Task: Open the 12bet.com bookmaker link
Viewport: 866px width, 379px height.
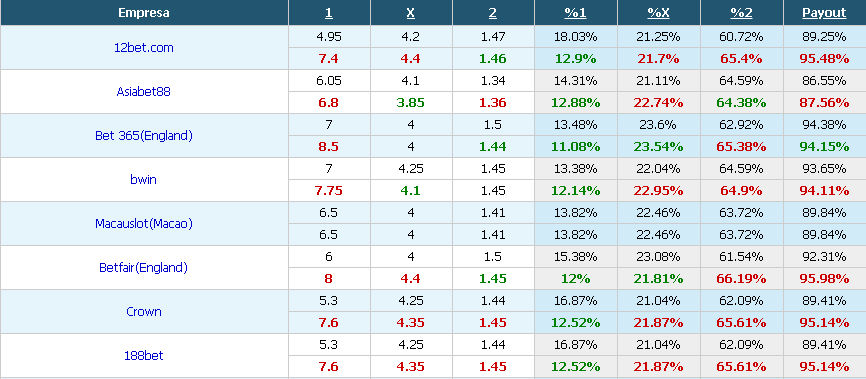Action: 144,48
